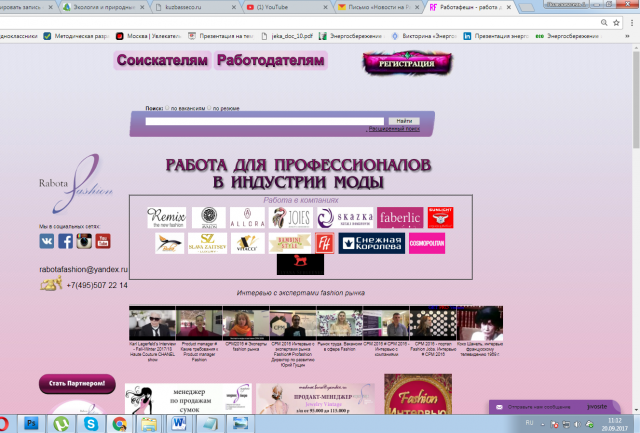
Task: Click the phone number +7(495)507 22 14
Action: point(97,285)
